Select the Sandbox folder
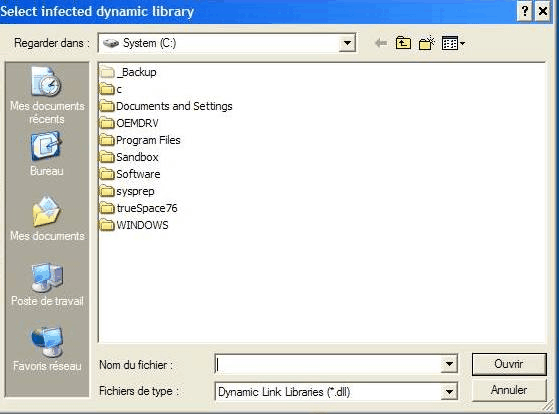559x414 pixels. (129, 157)
